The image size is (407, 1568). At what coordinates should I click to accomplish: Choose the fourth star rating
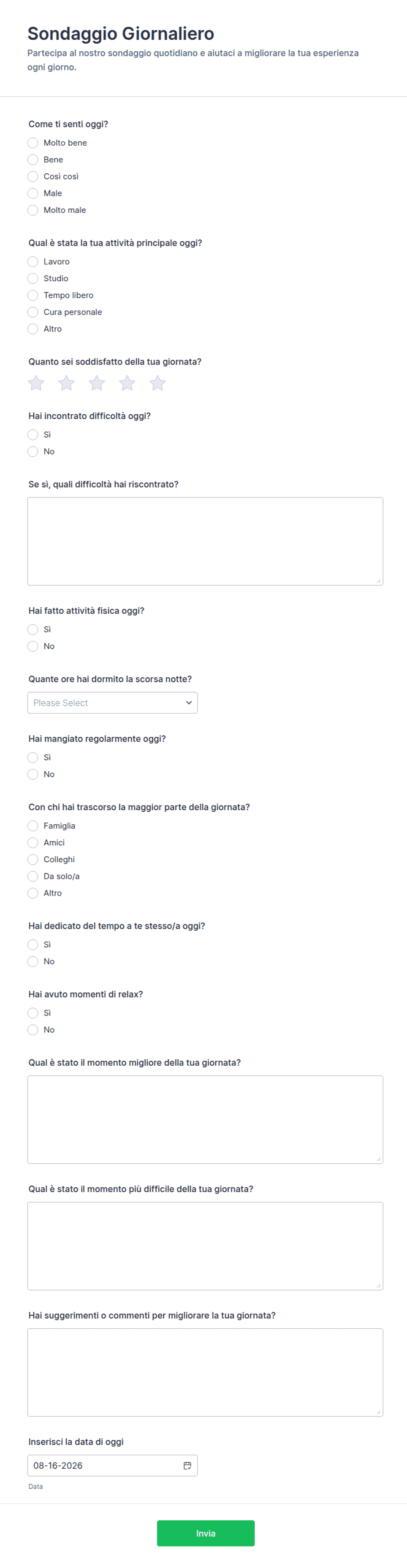pos(127,383)
